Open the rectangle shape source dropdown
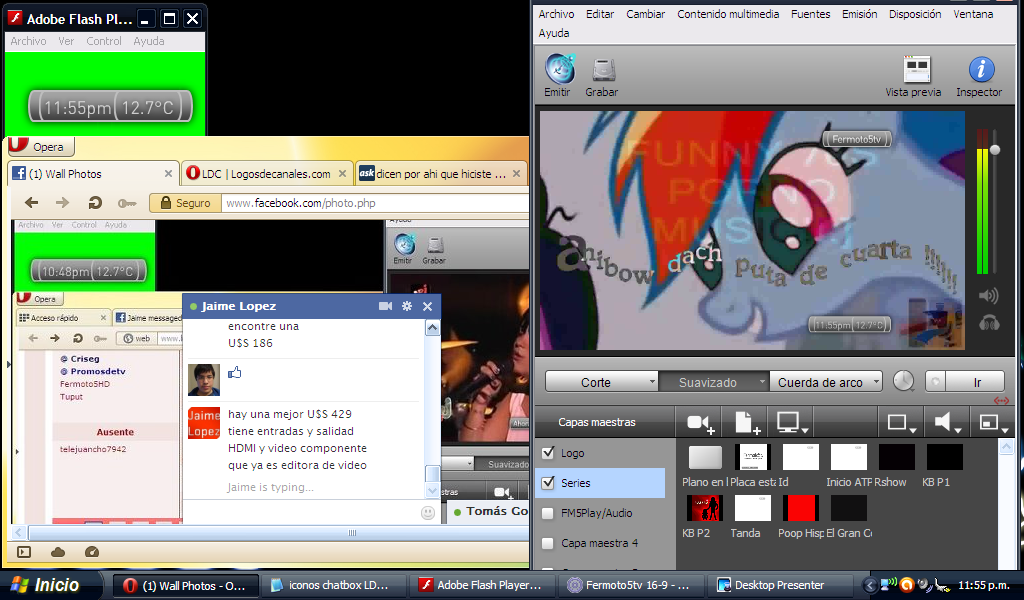The height and width of the screenshot is (600, 1024). click(x=901, y=423)
